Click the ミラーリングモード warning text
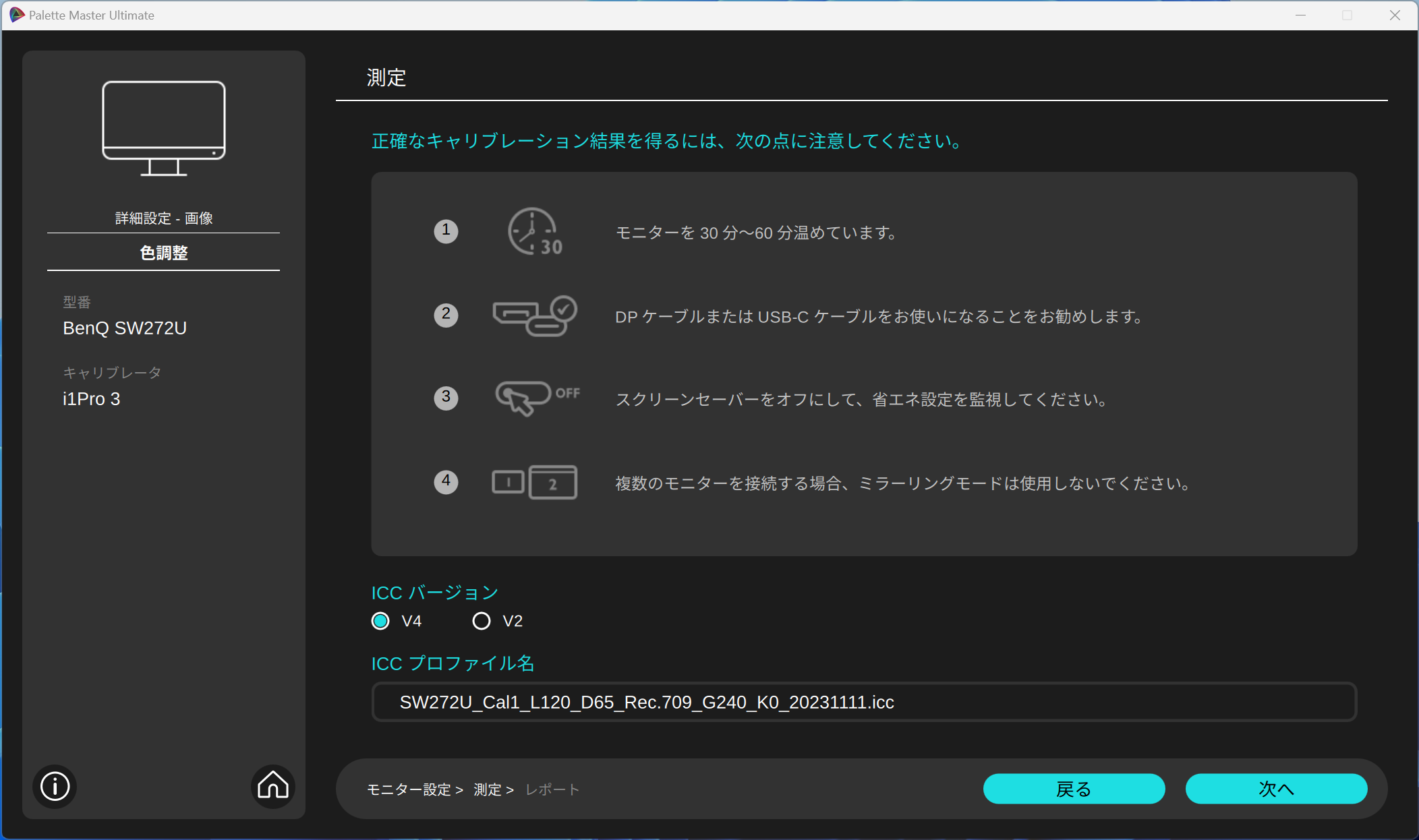Viewport: 1419px width, 840px height. pos(903,483)
